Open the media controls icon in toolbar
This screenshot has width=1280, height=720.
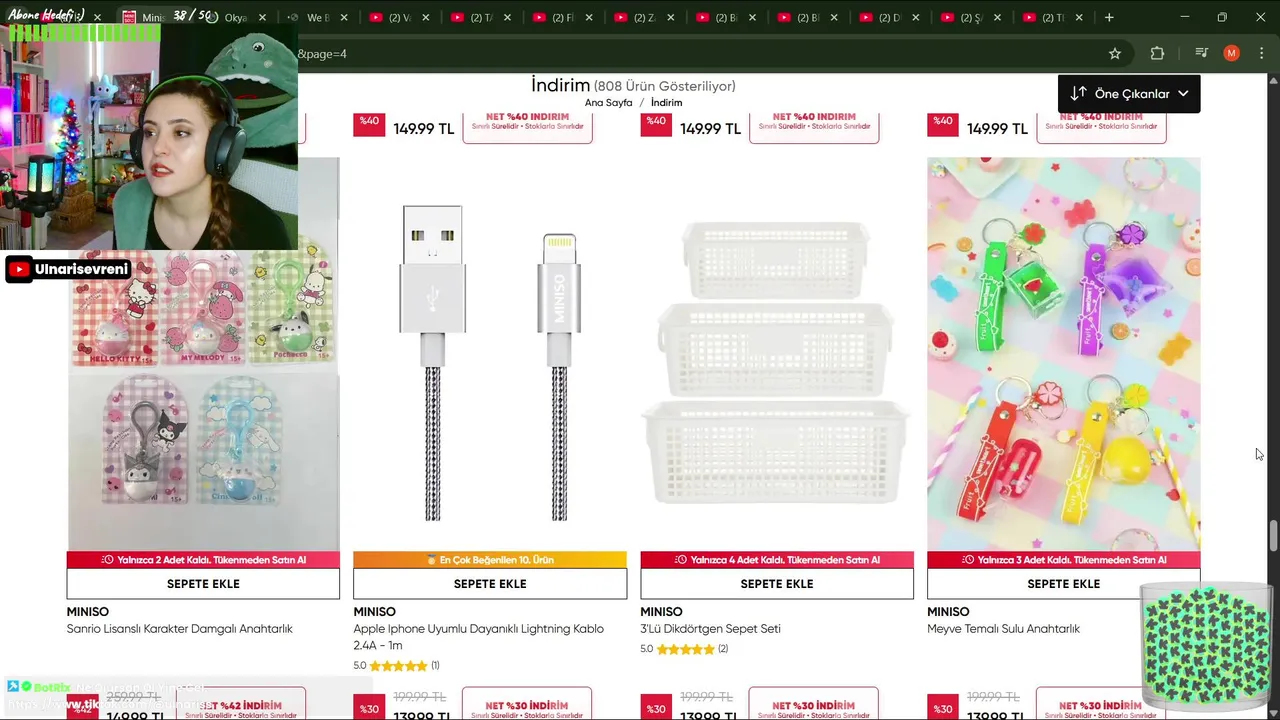pyautogui.click(x=1202, y=53)
